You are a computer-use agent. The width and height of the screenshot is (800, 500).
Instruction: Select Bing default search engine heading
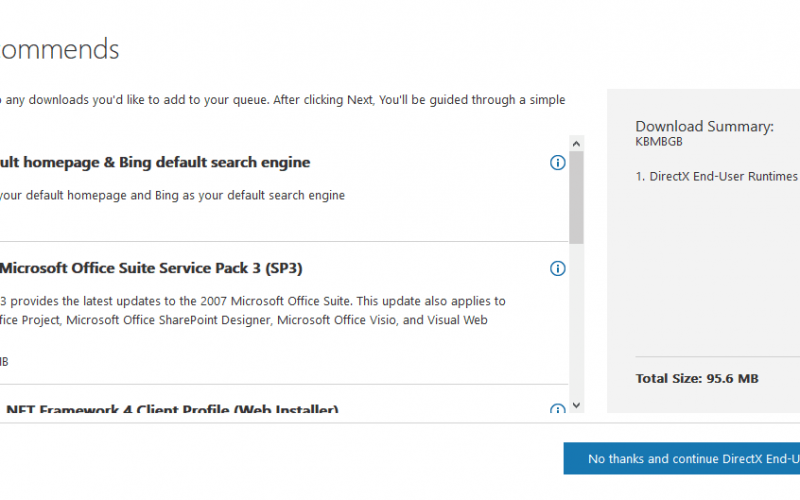155,162
